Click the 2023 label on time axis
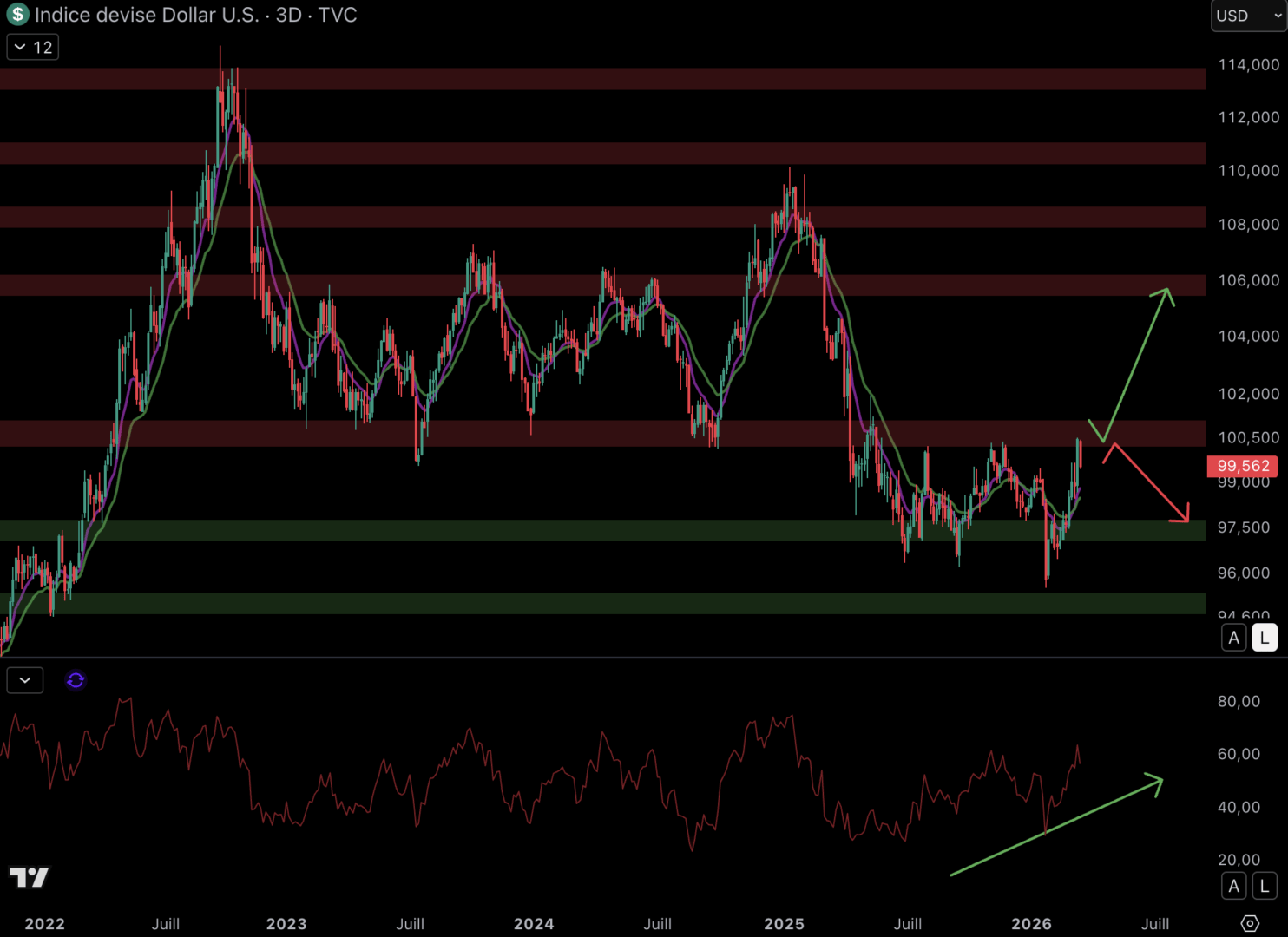The height and width of the screenshot is (937, 1288). (286, 924)
